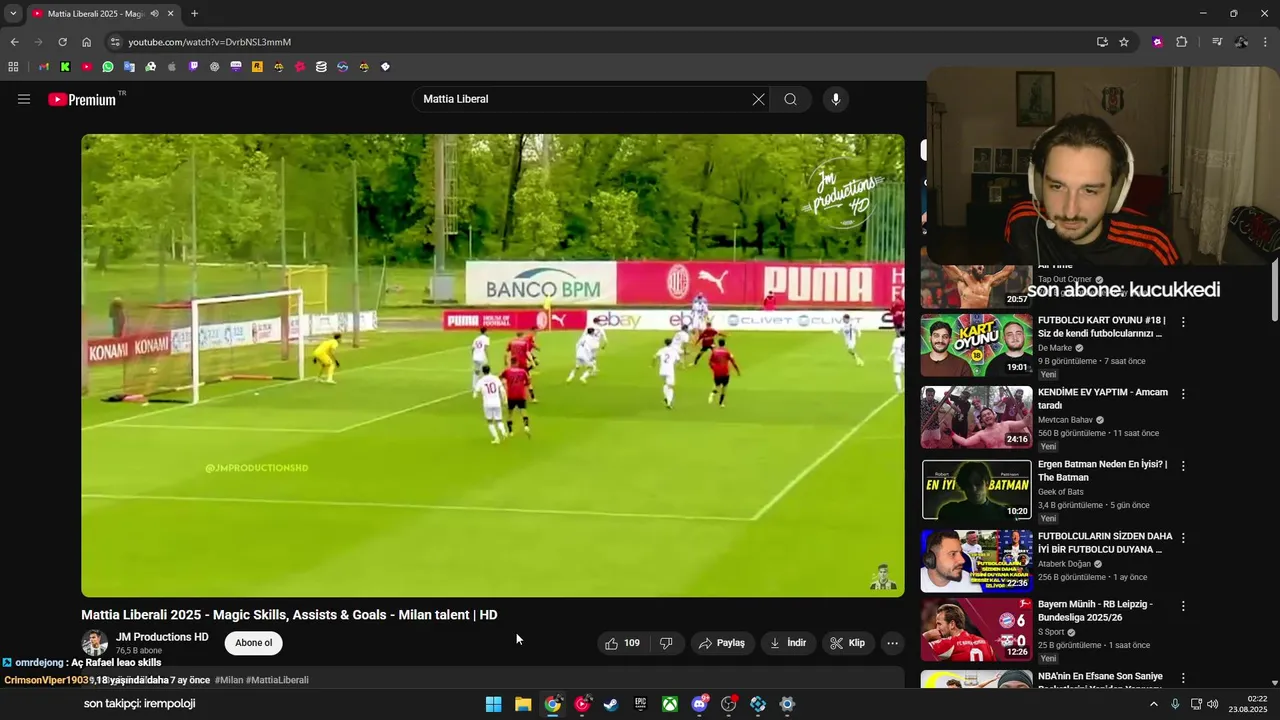Open the Kick bookmark
This screenshot has height=720, width=1280.
tap(65, 67)
